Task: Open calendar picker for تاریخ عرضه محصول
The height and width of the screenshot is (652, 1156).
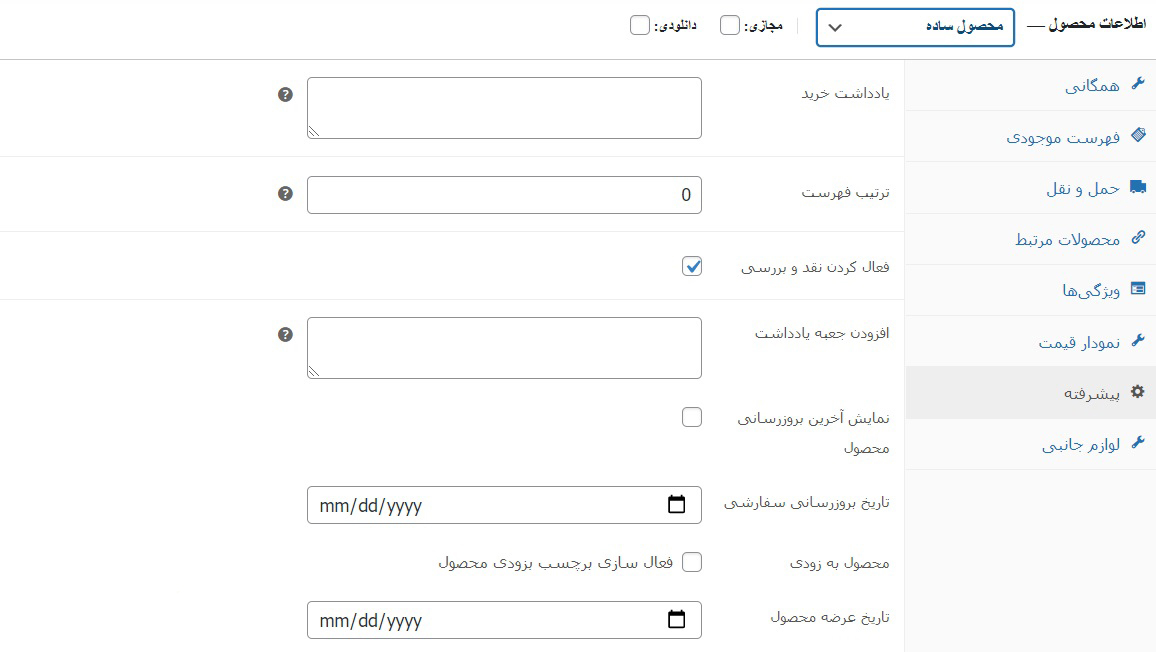Action: (x=676, y=620)
